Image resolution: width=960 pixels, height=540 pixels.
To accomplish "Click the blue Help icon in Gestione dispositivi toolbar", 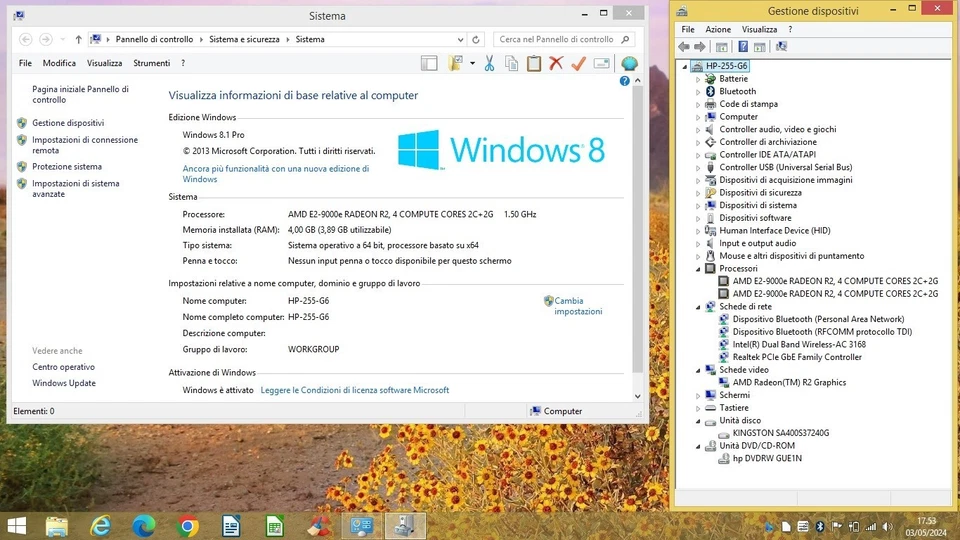I will tap(743, 47).
